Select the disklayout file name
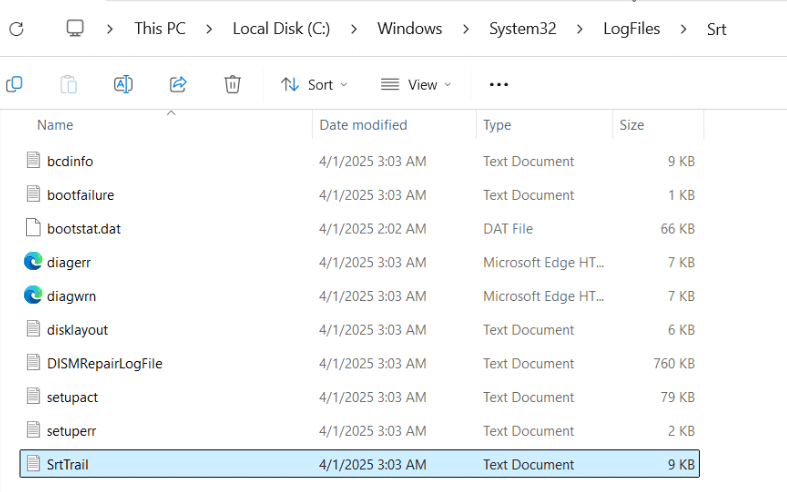The width and height of the screenshot is (787, 492). 77,330
